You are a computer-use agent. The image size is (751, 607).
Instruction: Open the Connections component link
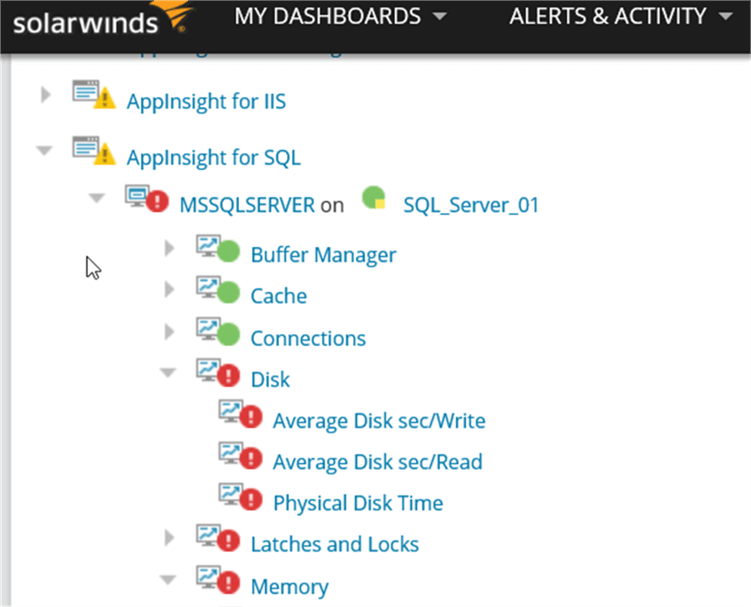pos(308,338)
